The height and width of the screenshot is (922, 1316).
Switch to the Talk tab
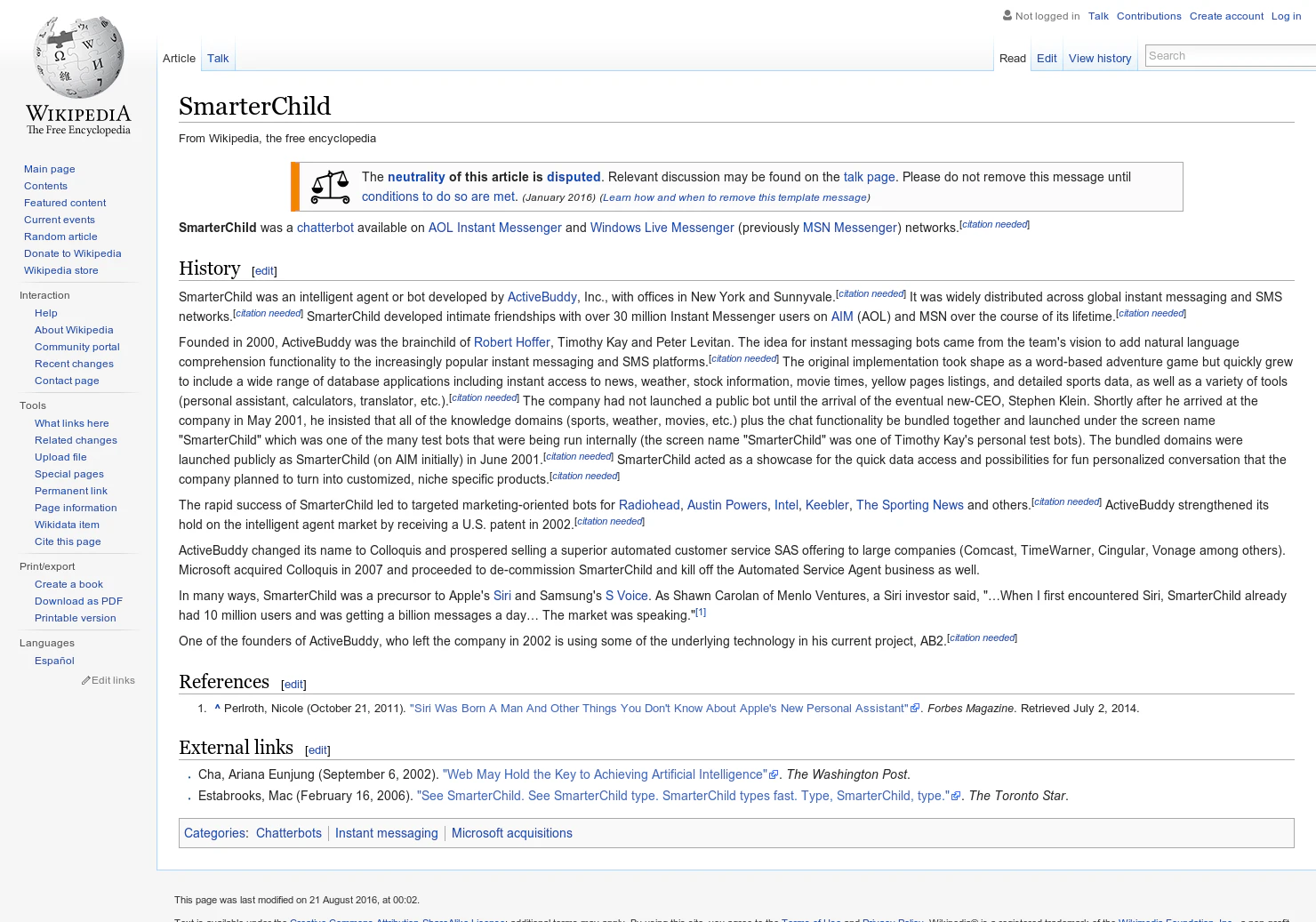click(218, 59)
